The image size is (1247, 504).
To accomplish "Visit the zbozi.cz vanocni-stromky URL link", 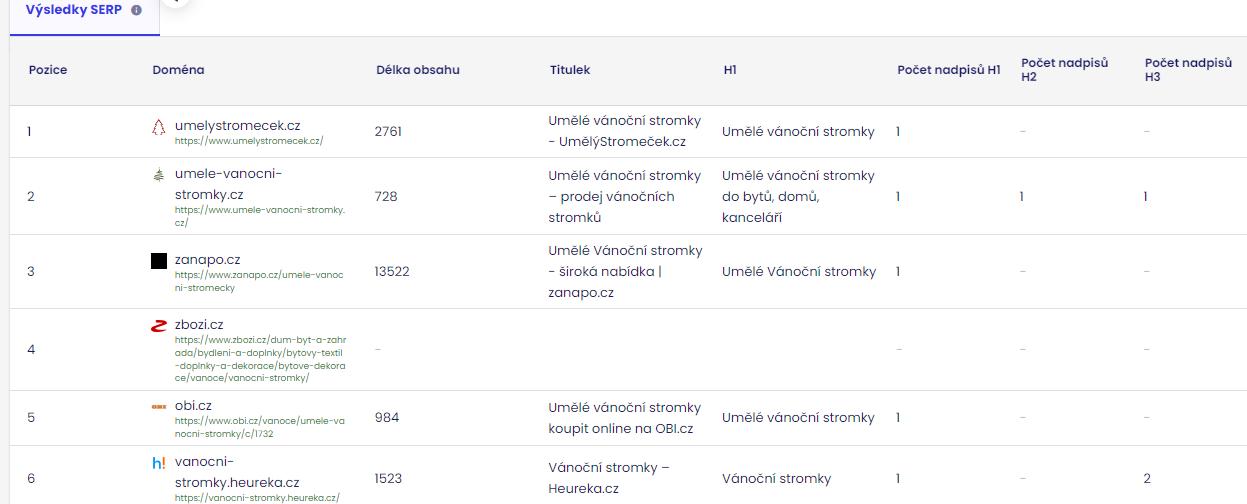I will click(x=260, y=359).
